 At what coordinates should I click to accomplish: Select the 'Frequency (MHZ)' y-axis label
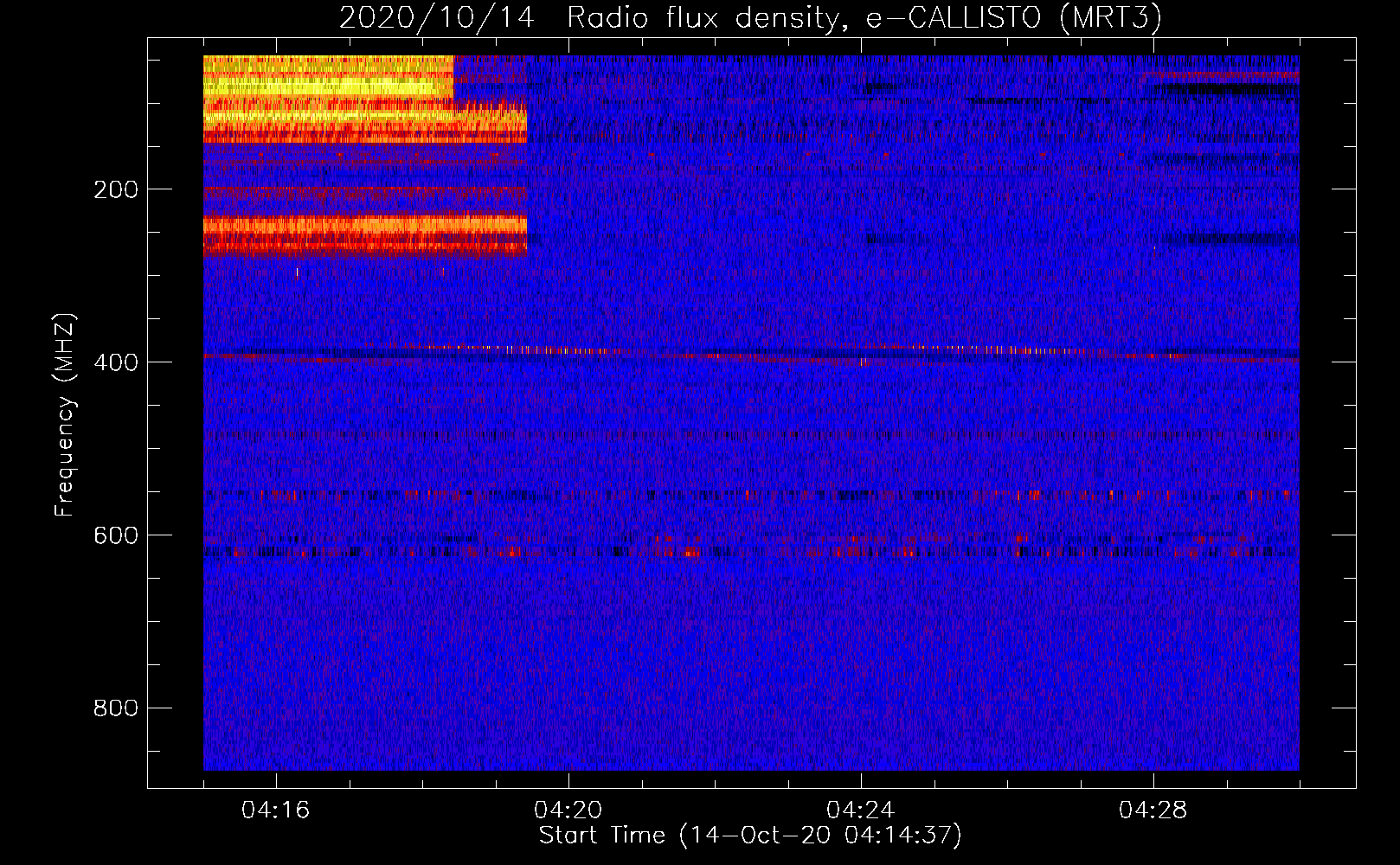click(65, 415)
